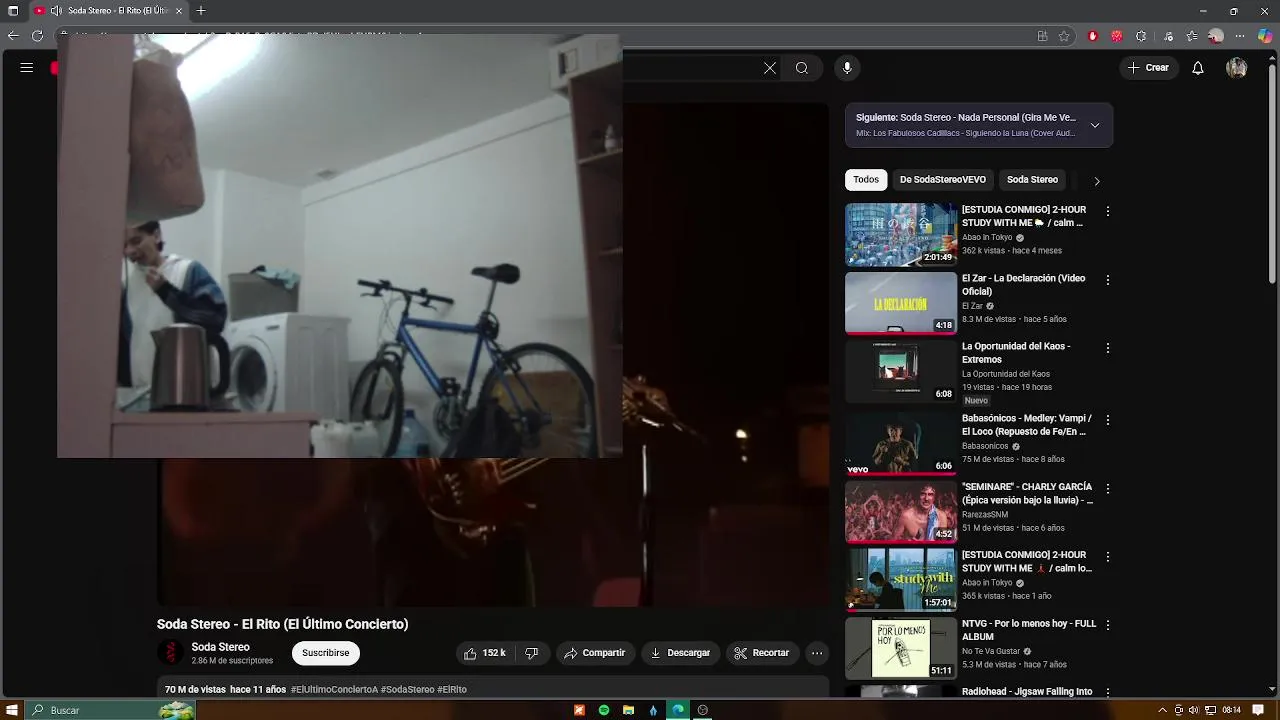Image resolution: width=1280 pixels, height=720 pixels.
Task: Open YouTube notifications bell
Action: pos(1199,68)
